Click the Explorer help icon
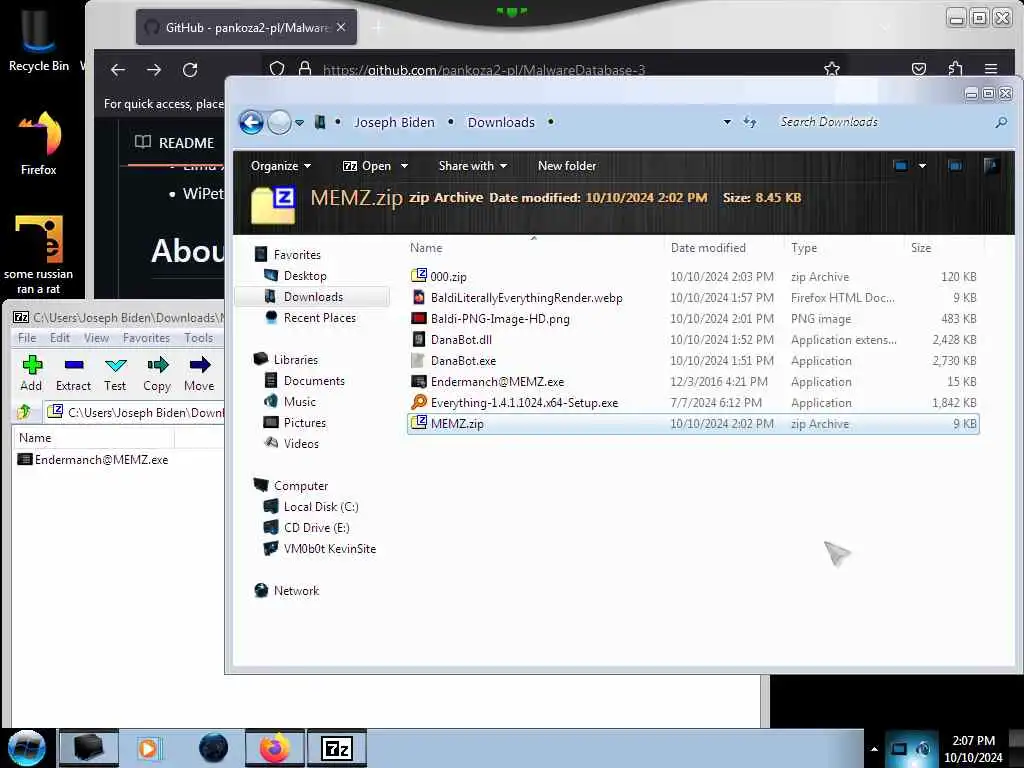 991,166
